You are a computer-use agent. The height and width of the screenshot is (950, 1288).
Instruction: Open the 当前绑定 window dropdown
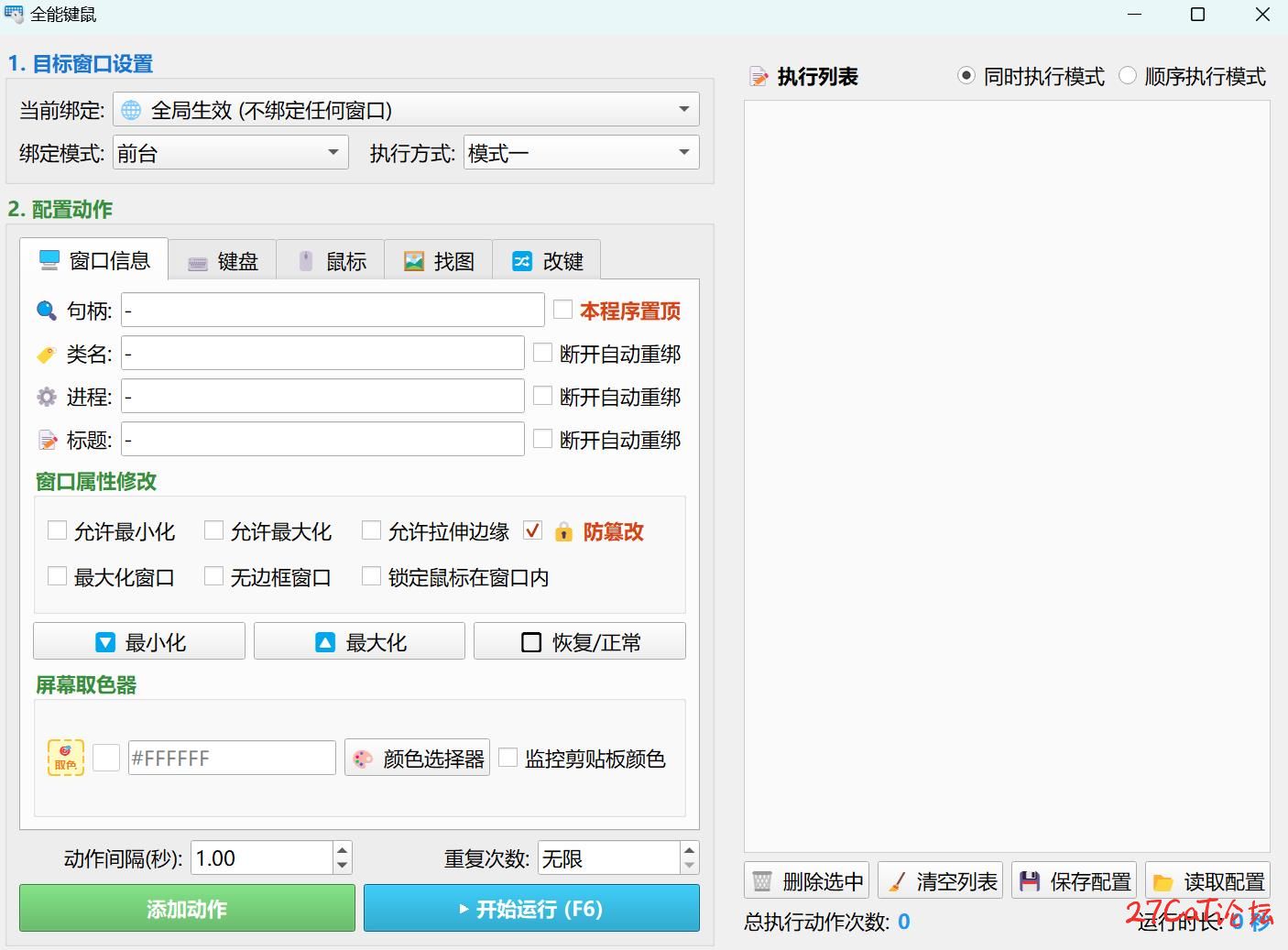tap(406, 110)
